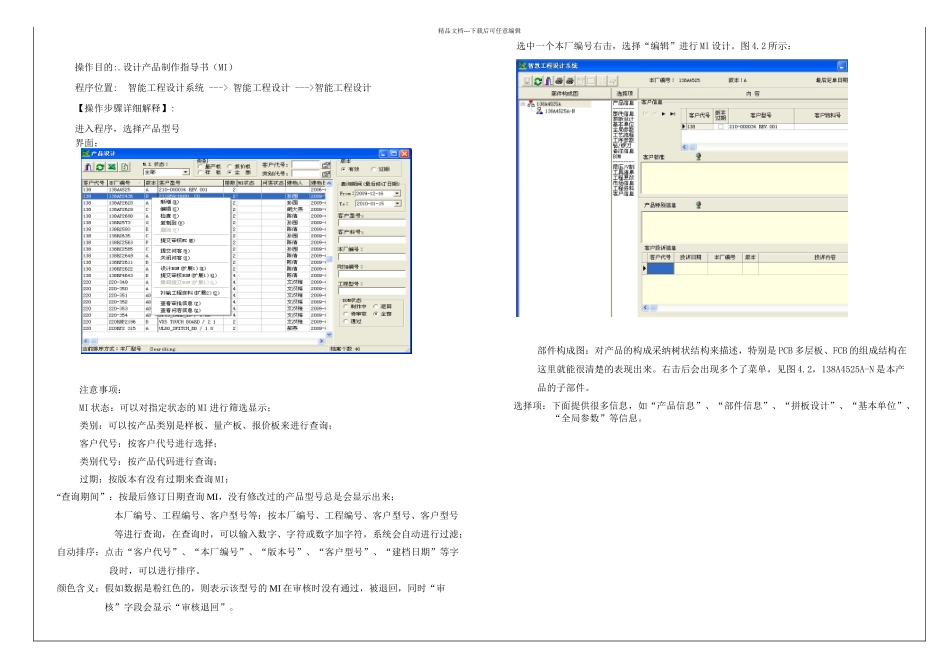
Task: Click into 工程型号 search field
Action: point(372,291)
